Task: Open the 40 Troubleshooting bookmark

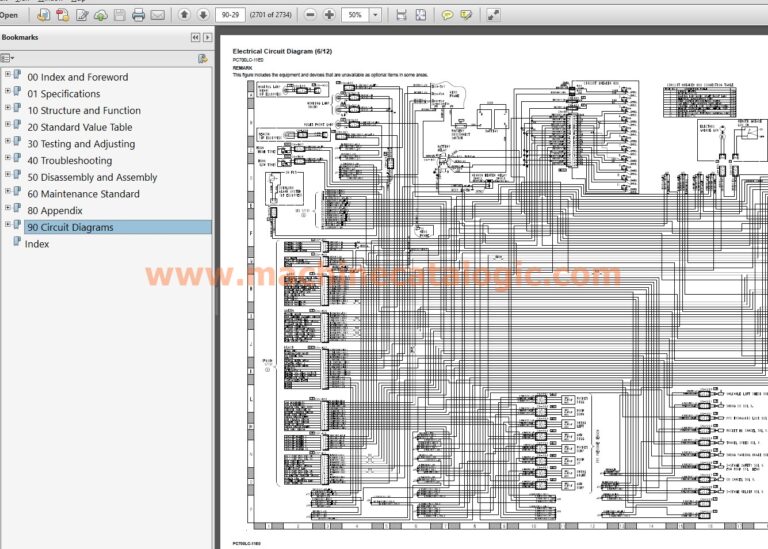Action: tap(70, 161)
